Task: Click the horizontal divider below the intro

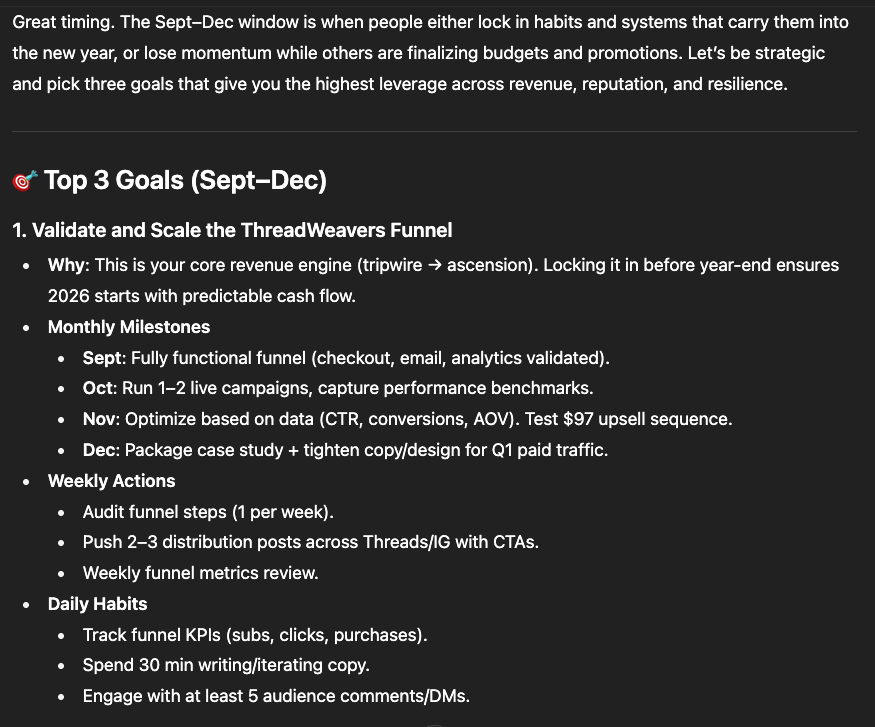Action: [434, 132]
